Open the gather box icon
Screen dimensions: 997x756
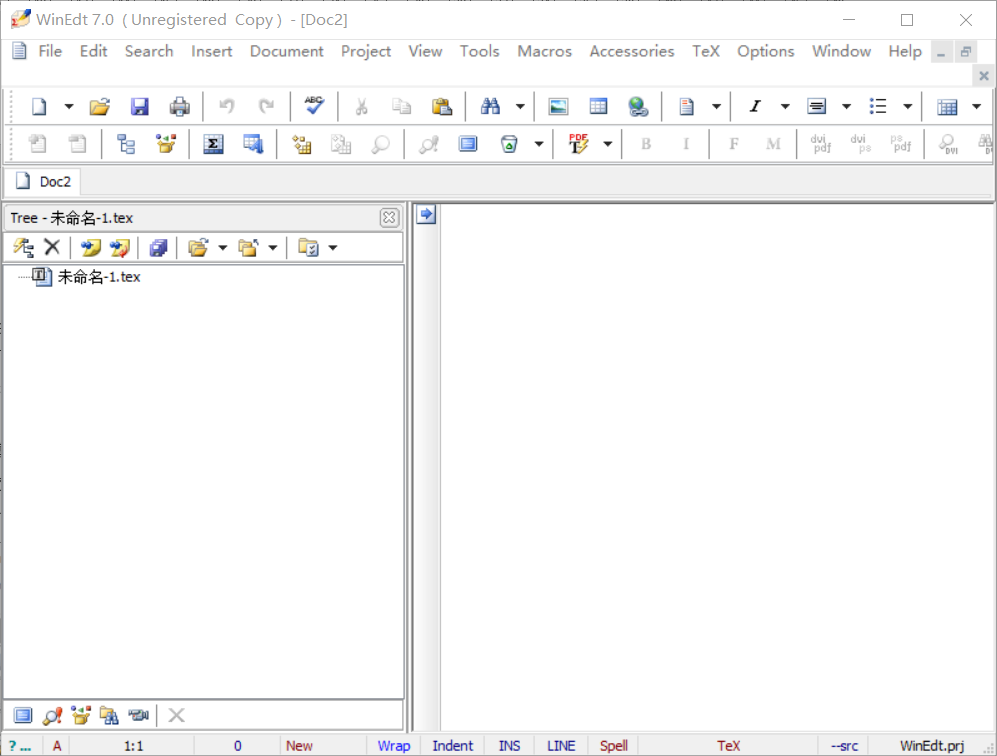click(x=166, y=144)
